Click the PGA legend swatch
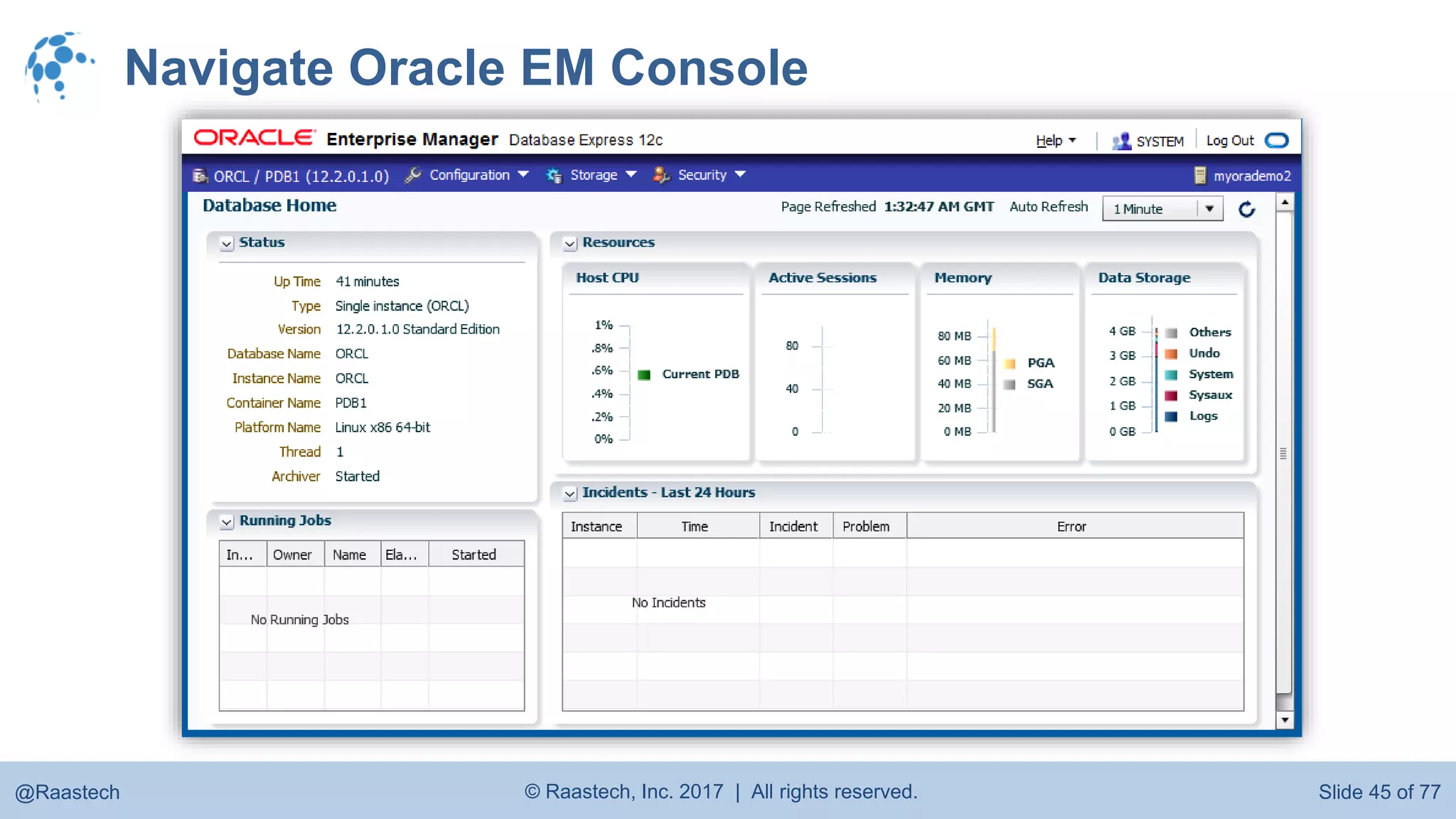 pos(1010,364)
